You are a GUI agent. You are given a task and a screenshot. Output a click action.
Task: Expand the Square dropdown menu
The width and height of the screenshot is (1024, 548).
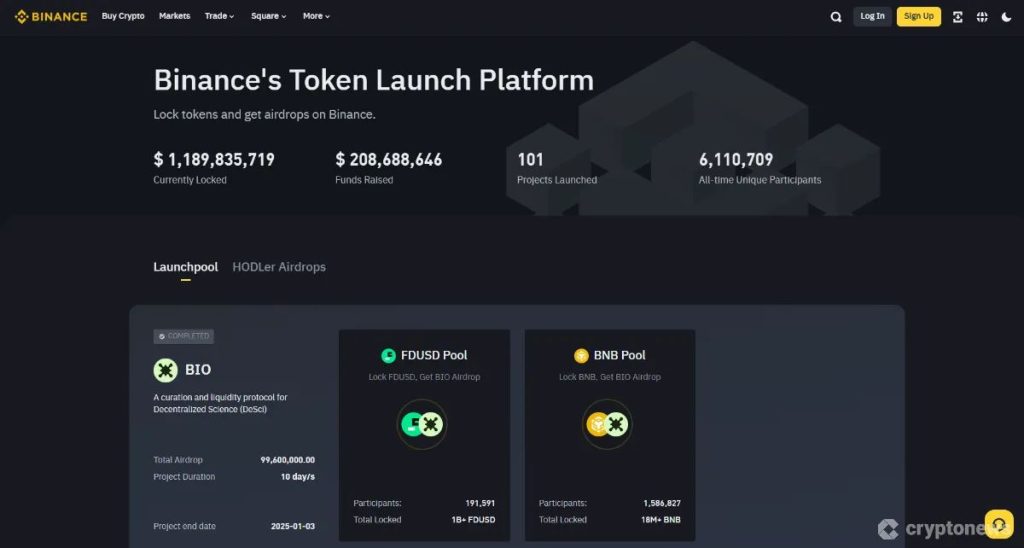click(268, 16)
